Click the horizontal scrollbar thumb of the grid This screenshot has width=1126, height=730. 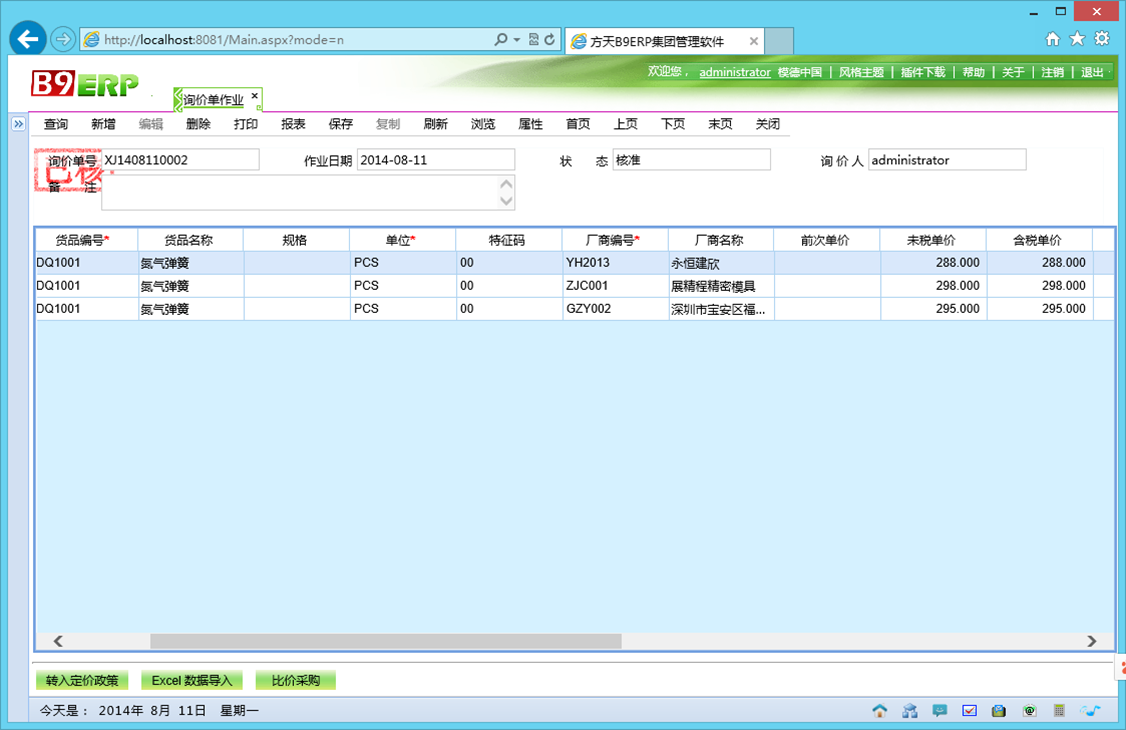[x=385, y=641]
